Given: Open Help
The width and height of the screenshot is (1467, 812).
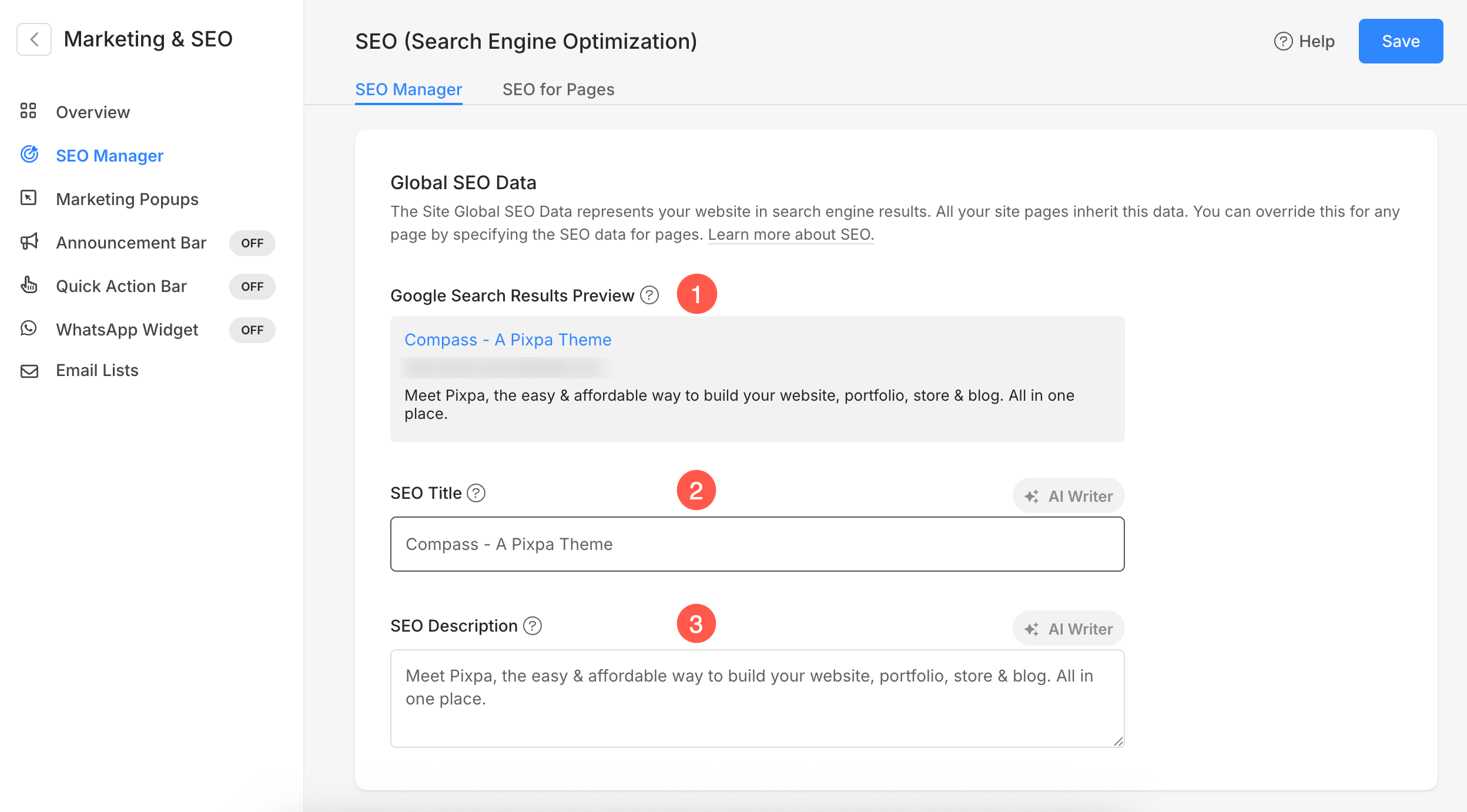Looking at the screenshot, I should pos(1304,41).
